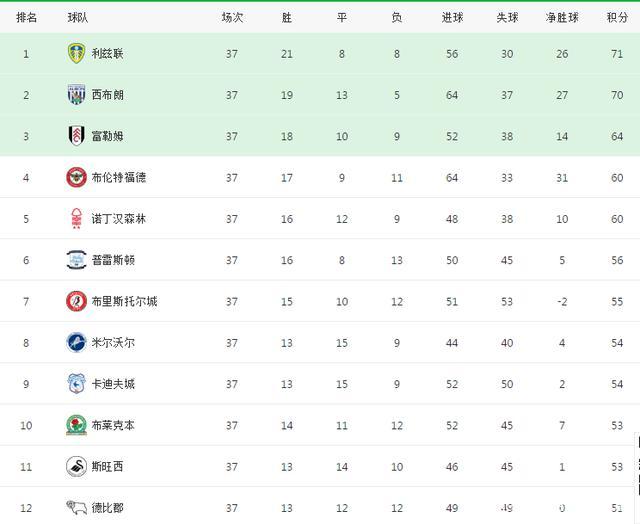Click the Preston club badge icon

pos(76,260)
